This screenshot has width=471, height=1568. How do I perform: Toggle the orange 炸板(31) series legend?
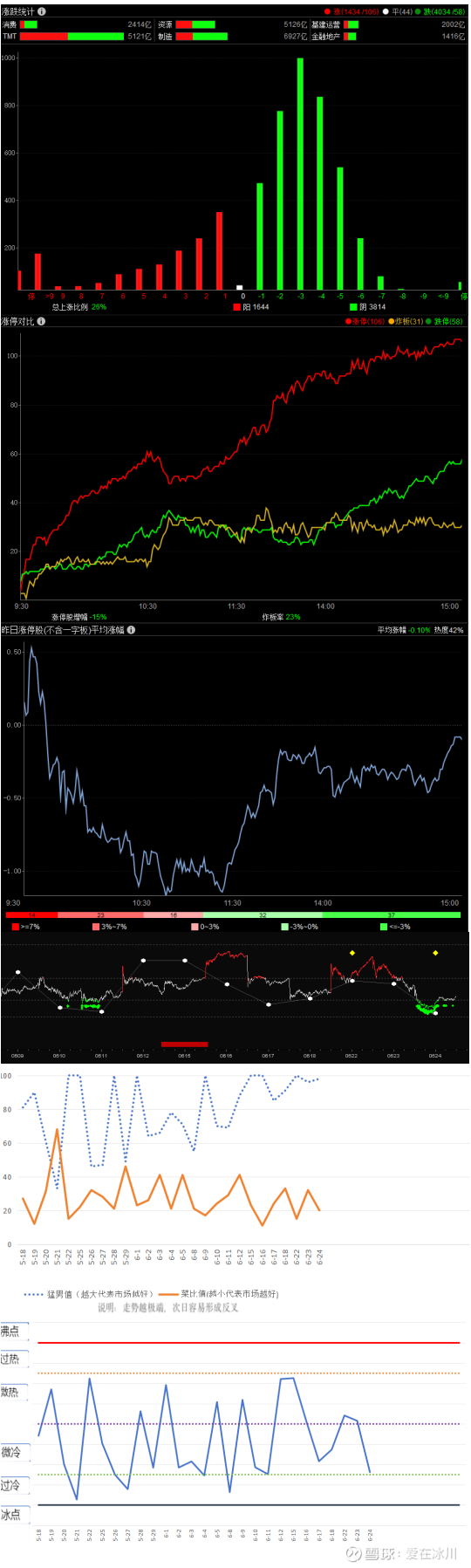click(406, 322)
